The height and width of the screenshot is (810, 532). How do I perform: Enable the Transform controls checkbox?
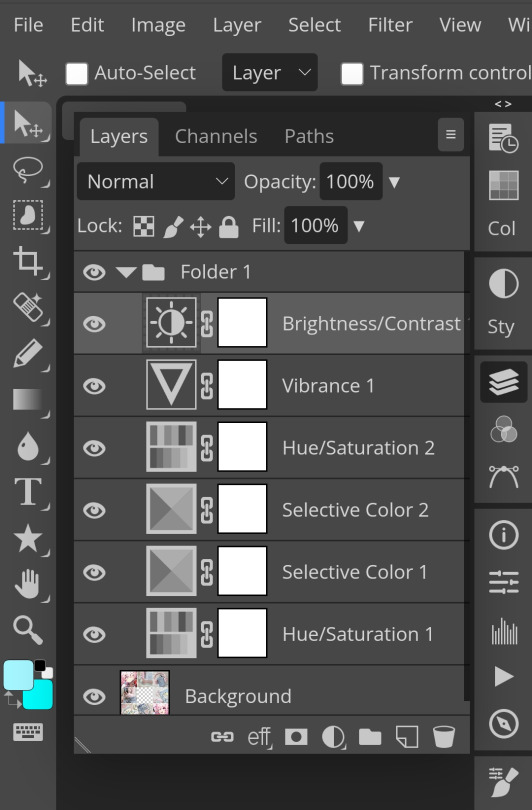352,73
